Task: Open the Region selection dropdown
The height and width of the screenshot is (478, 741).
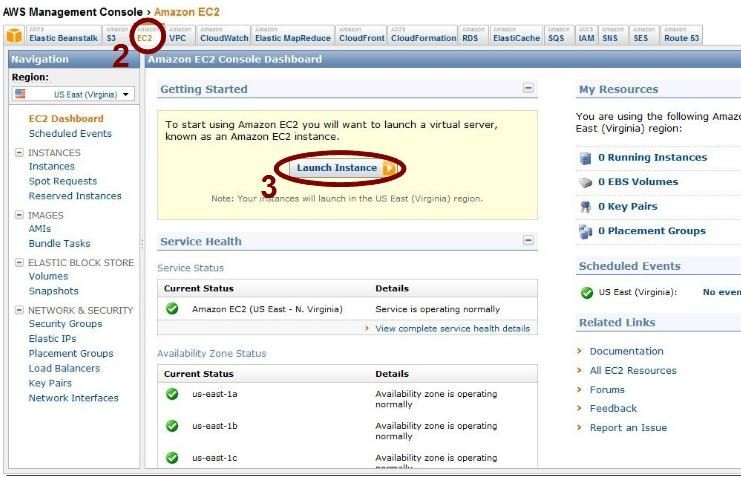Action: [x=73, y=94]
